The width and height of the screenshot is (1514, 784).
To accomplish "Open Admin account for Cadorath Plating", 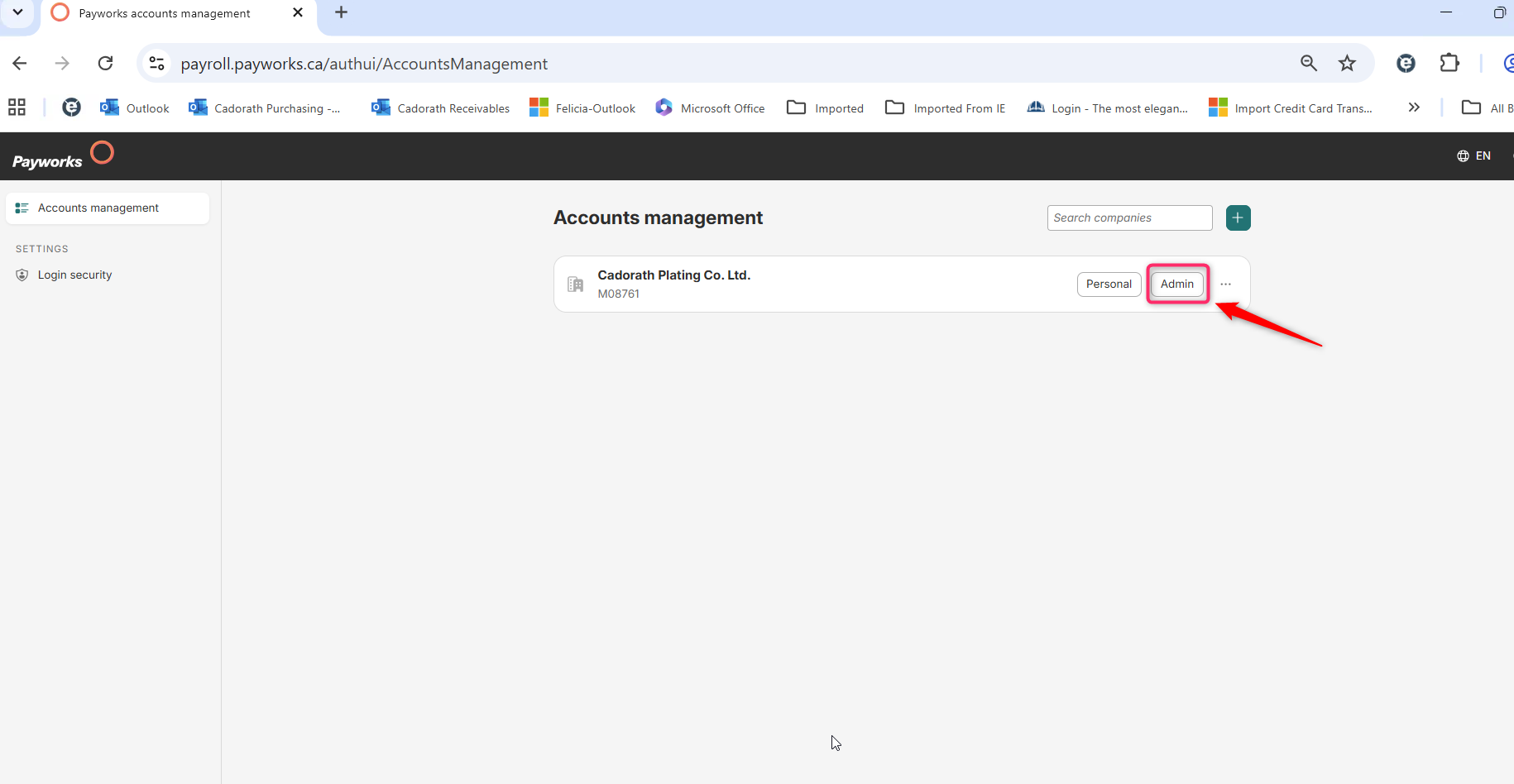I will coord(1176,284).
